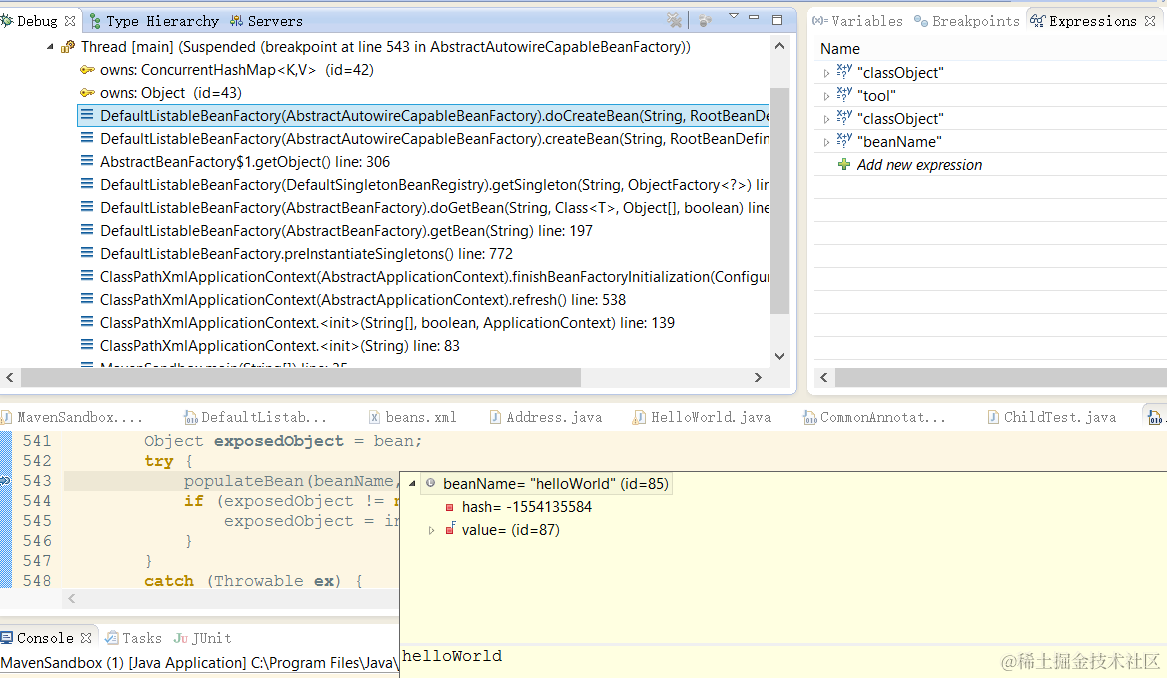Switch to beans.xml editor tab

[x=413, y=418]
